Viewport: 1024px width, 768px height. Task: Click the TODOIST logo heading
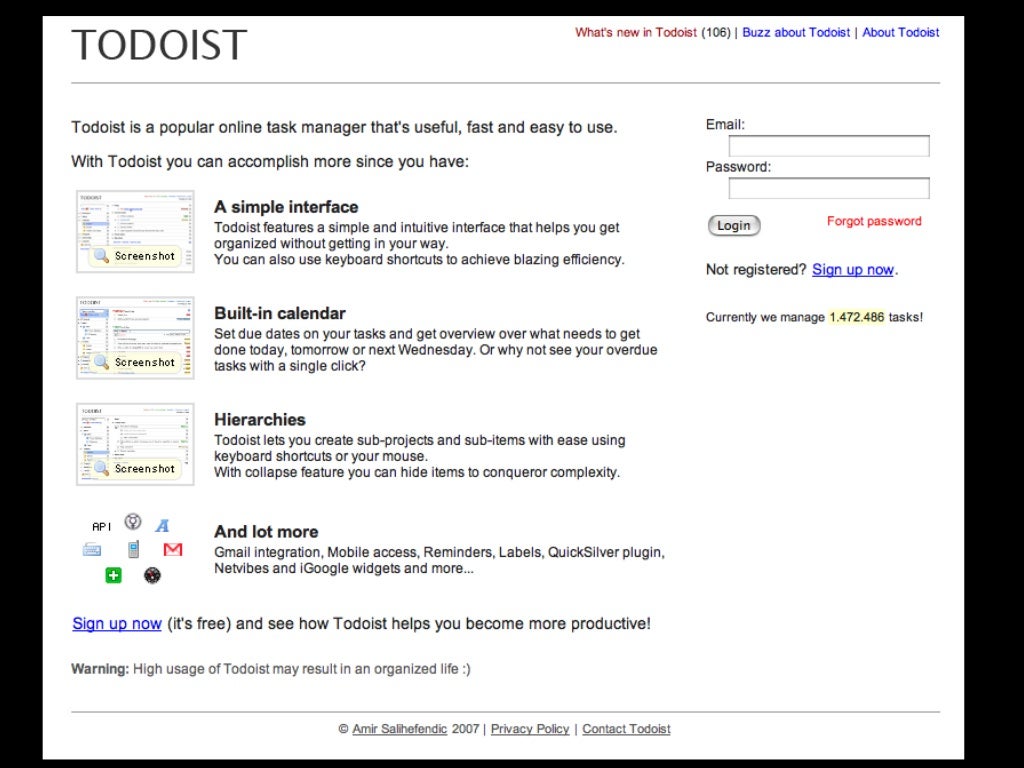[x=159, y=45]
